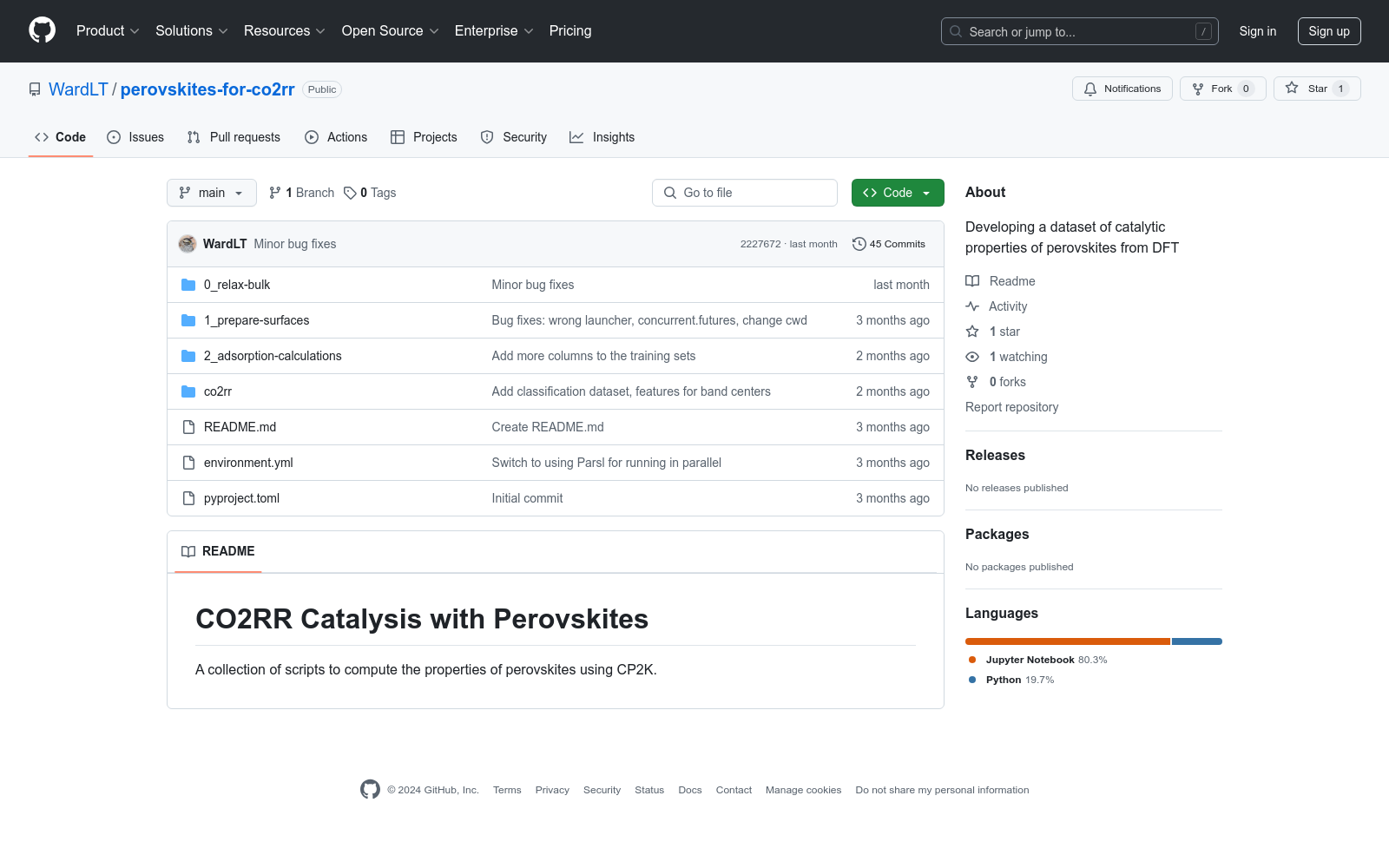Image resolution: width=1389 pixels, height=868 pixels.
Task: Open the Security tab
Action: [514, 137]
